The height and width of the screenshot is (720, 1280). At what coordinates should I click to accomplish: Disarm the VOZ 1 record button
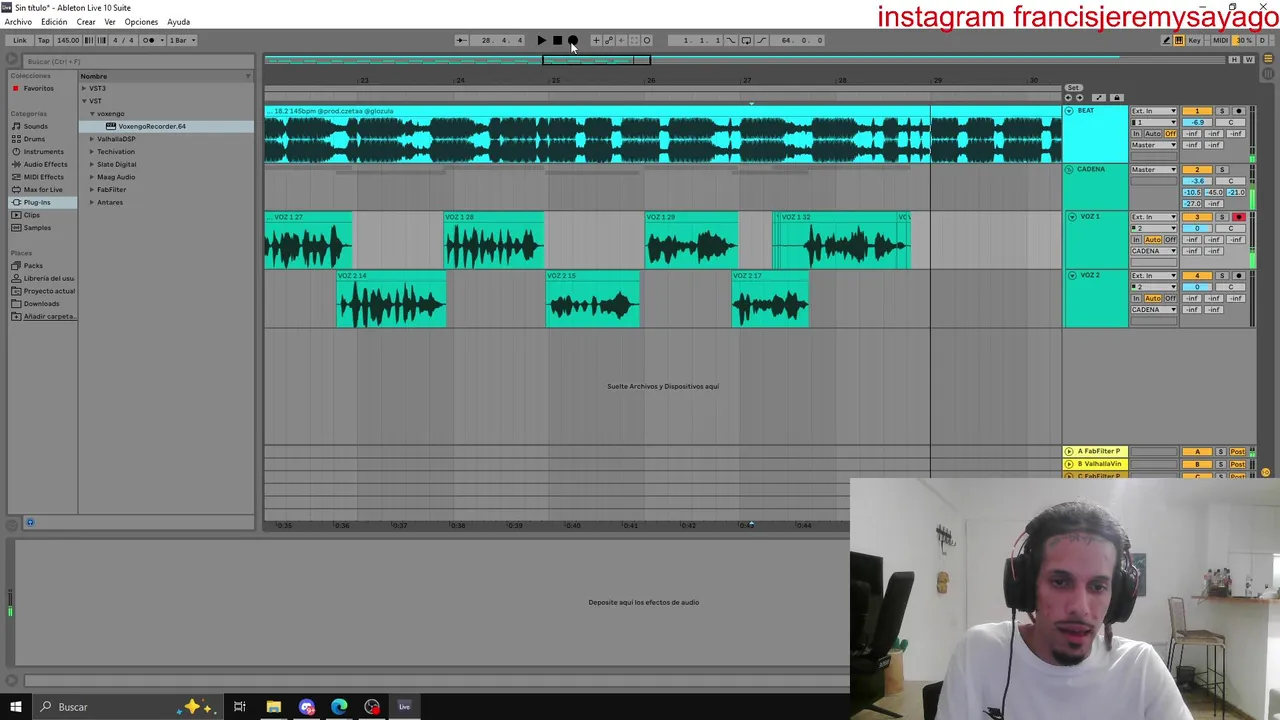(1239, 217)
